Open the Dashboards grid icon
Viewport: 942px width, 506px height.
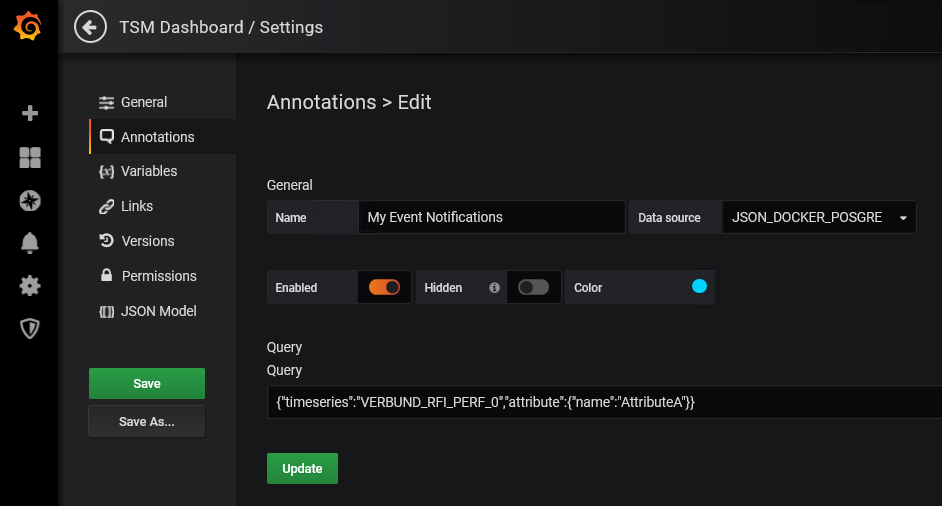click(30, 157)
